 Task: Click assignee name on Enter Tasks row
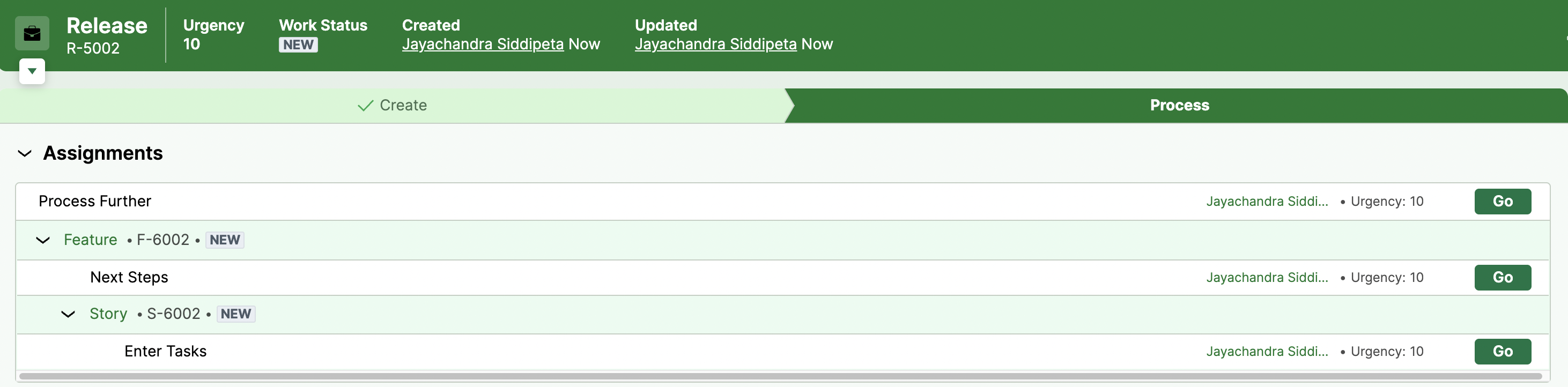point(1266,352)
